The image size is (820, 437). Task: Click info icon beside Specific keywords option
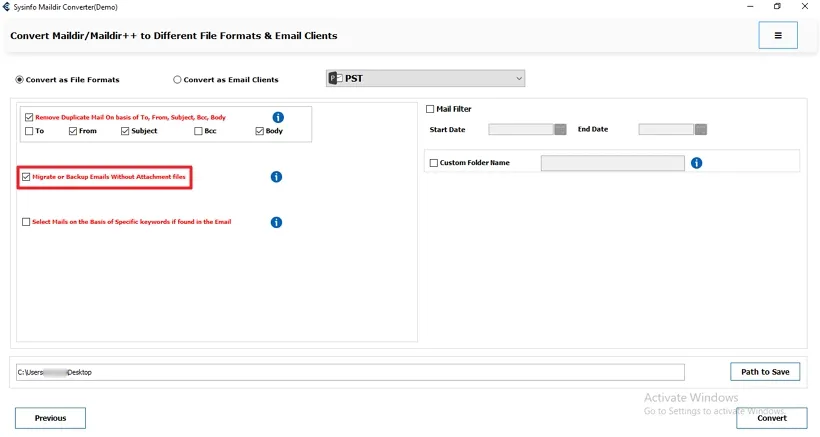click(276, 222)
